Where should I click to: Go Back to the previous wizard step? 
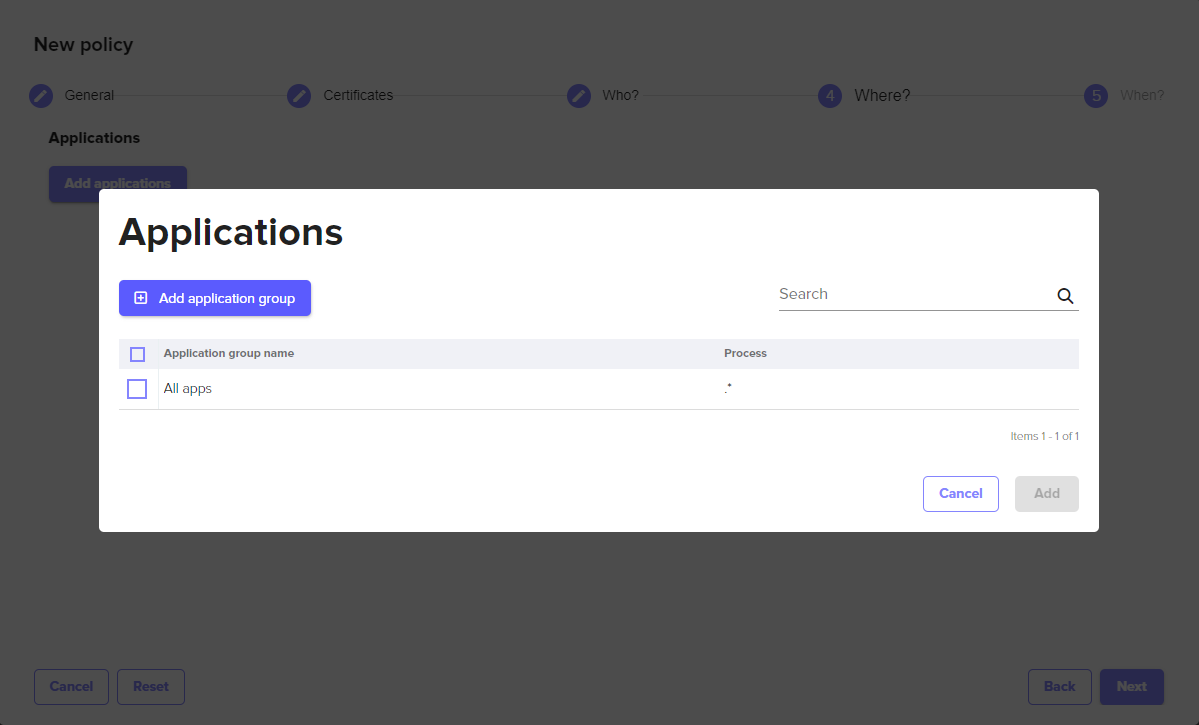coord(1059,687)
